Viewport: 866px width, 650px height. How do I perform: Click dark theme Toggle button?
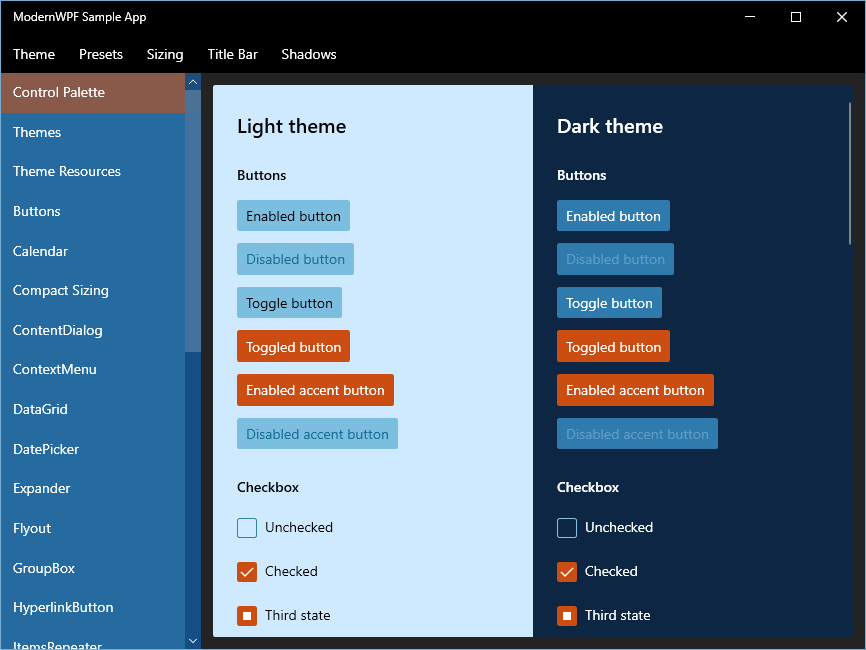[x=609, y=303]
